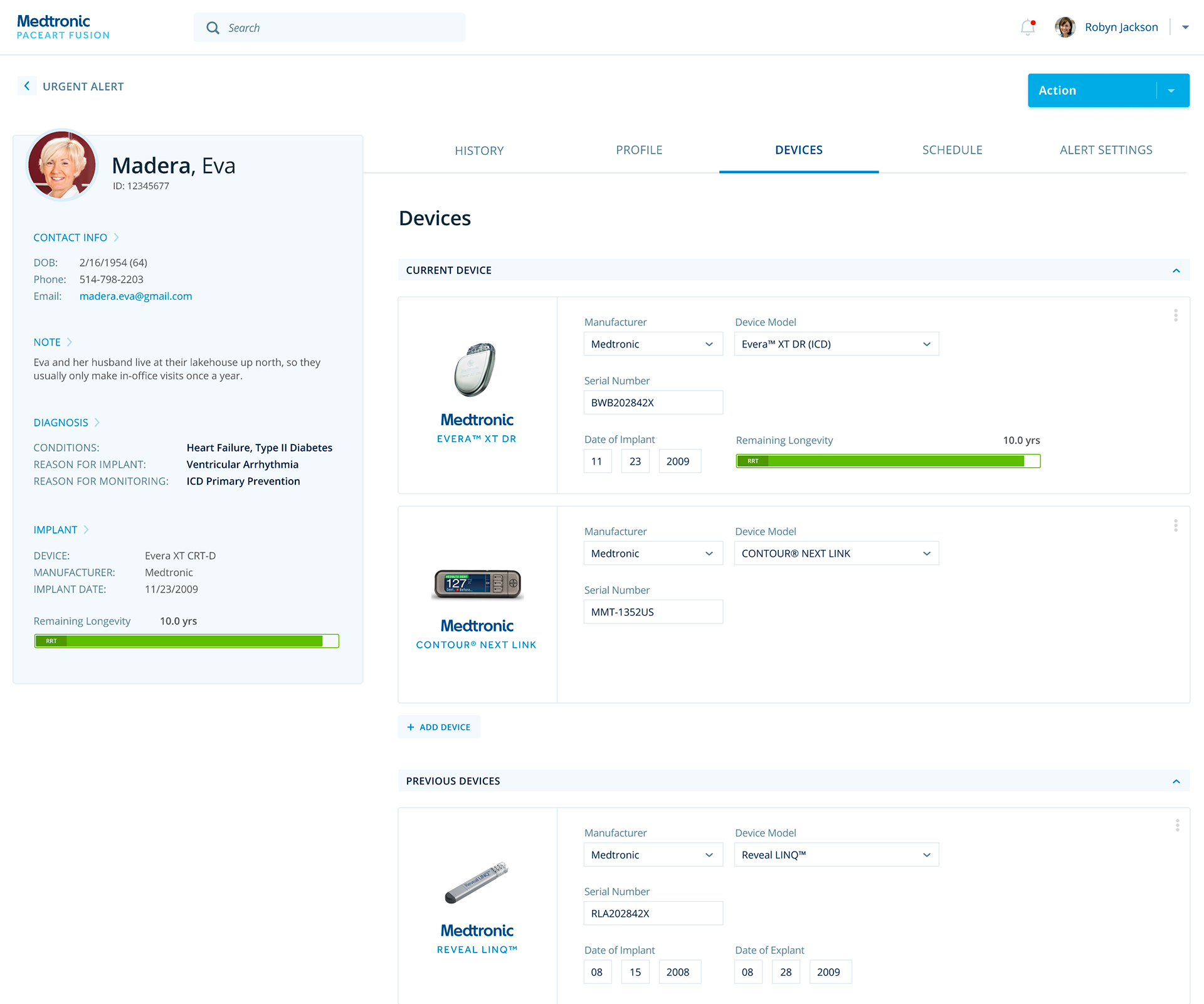Open the Alert Settings tab
The height and width of the screenshot is (1004, 1204).
[x=1106, y=151]
